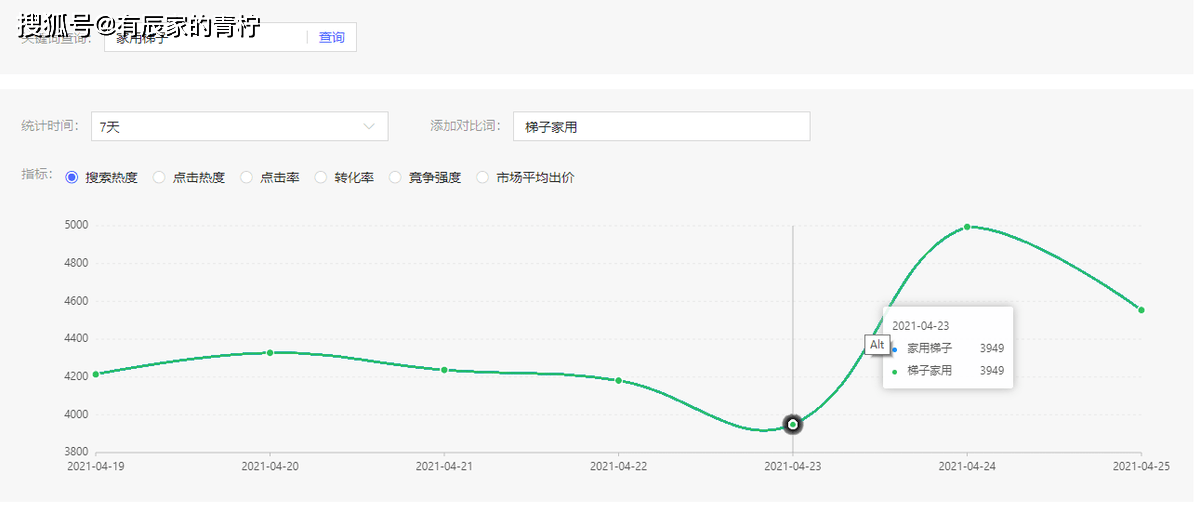
Task: Click the 2021-04-21 data point
Action: click(444, 370)
